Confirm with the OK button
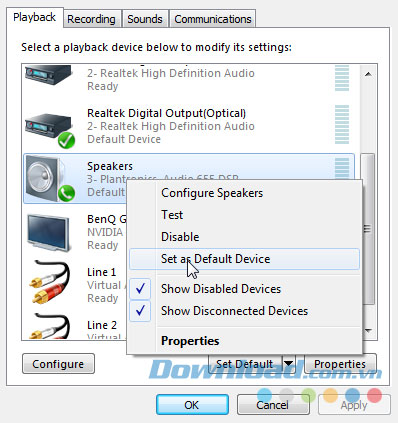Screen dimensions: 398x423 point(192,405)
